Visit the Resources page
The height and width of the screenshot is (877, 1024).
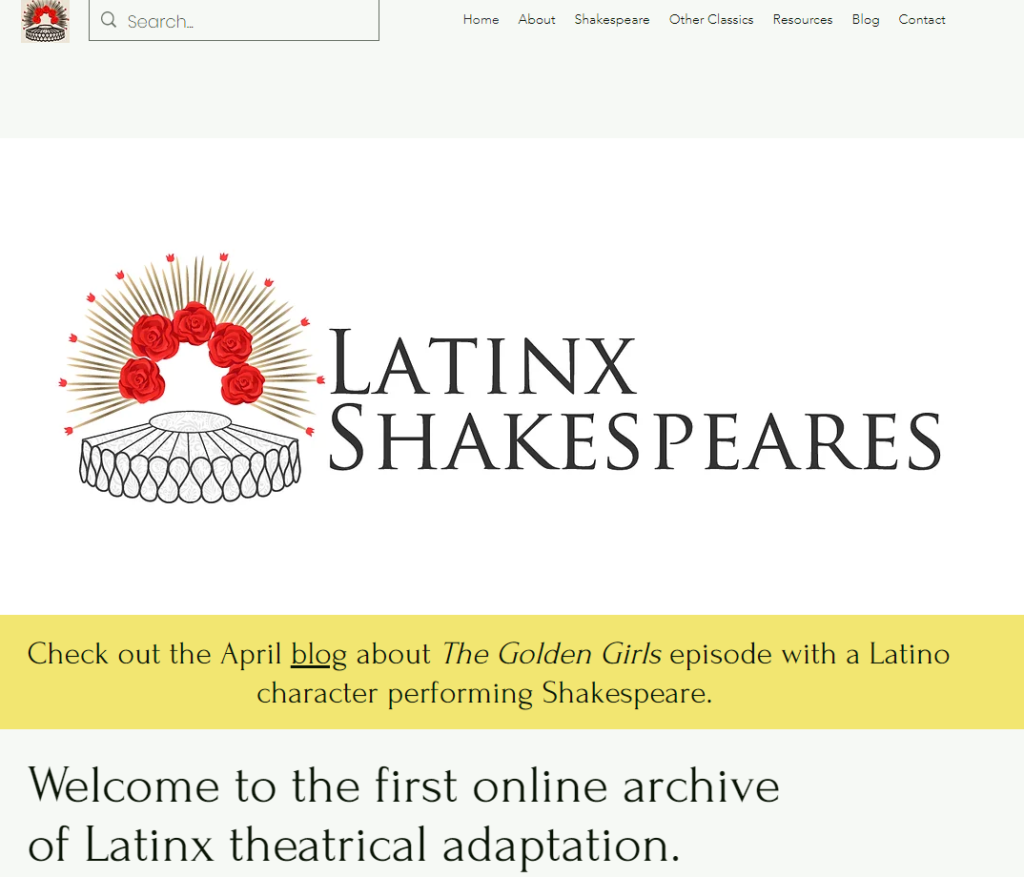tap(803, 19)
